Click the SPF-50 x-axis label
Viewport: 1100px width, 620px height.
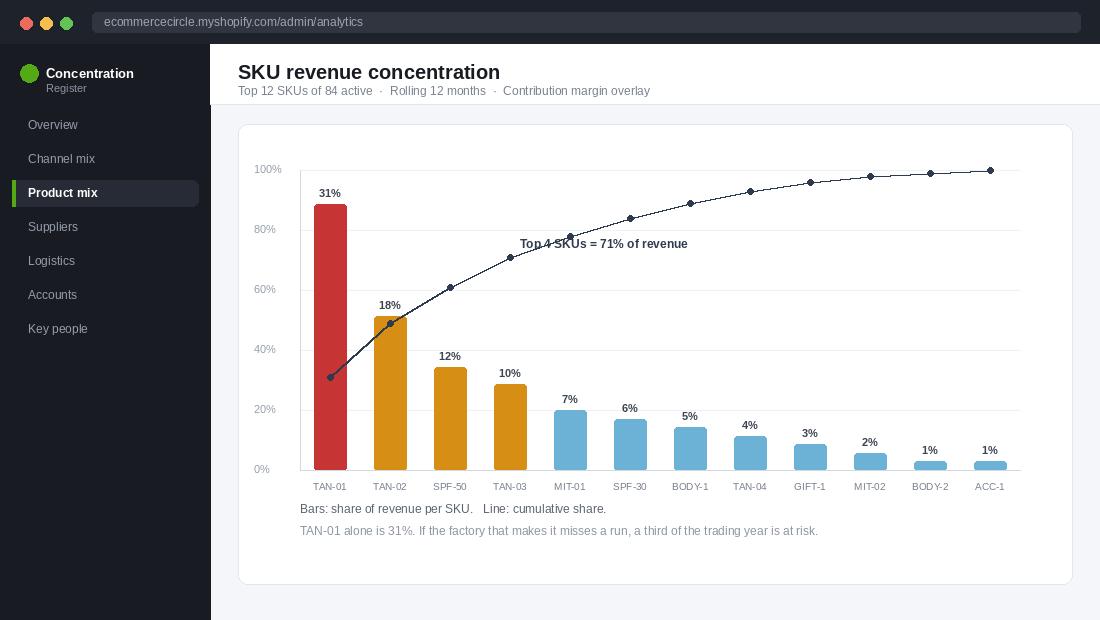click(450, 486)
